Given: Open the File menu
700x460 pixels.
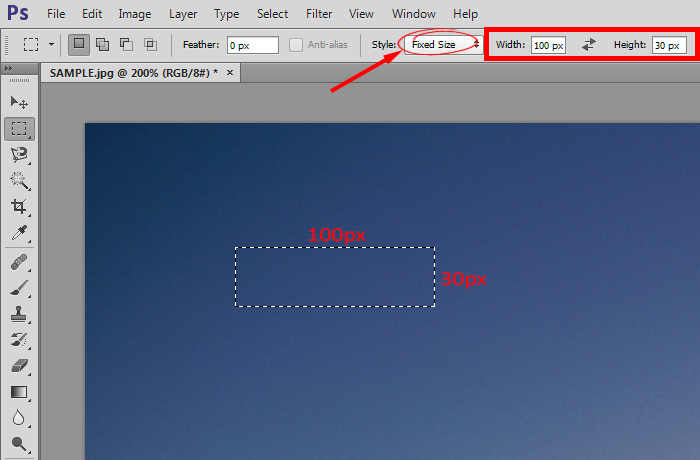Looking at the screenshot, I should tap(56, 14).
